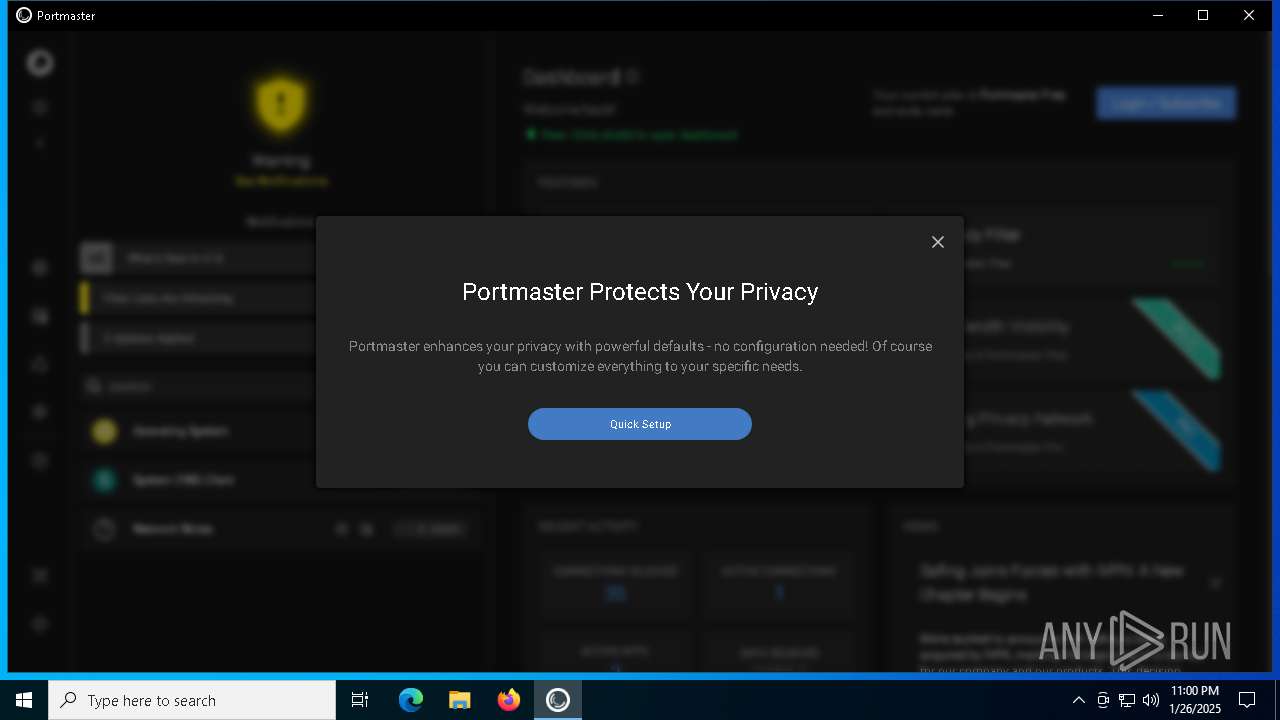This screenshot has width=1280, height=720.
Task: Click the Meet Now tray icon
Action: pos(1103,700)
